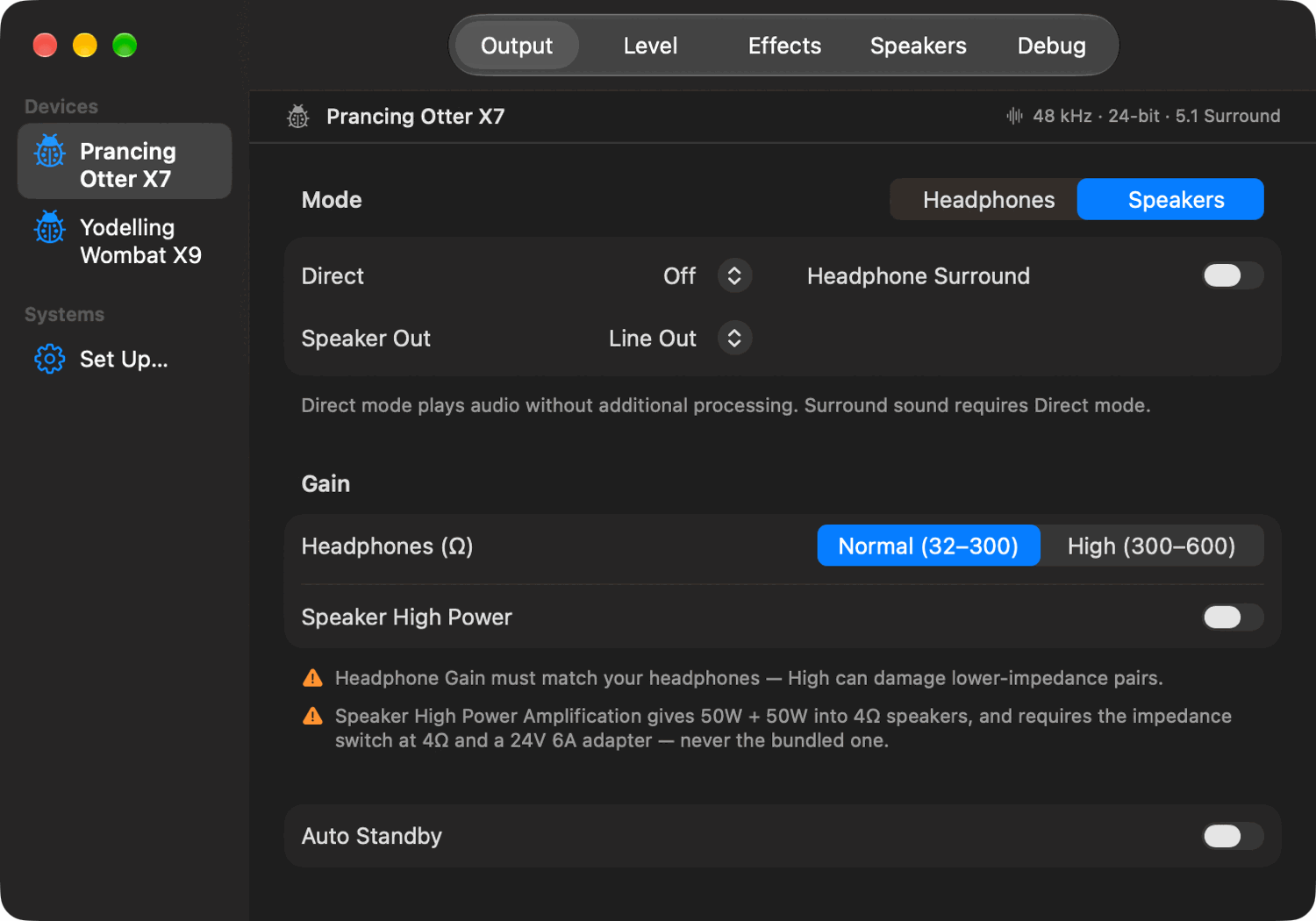Click the Prancing Otter X7 header title
1316x921 pixels.
[415, 116]
